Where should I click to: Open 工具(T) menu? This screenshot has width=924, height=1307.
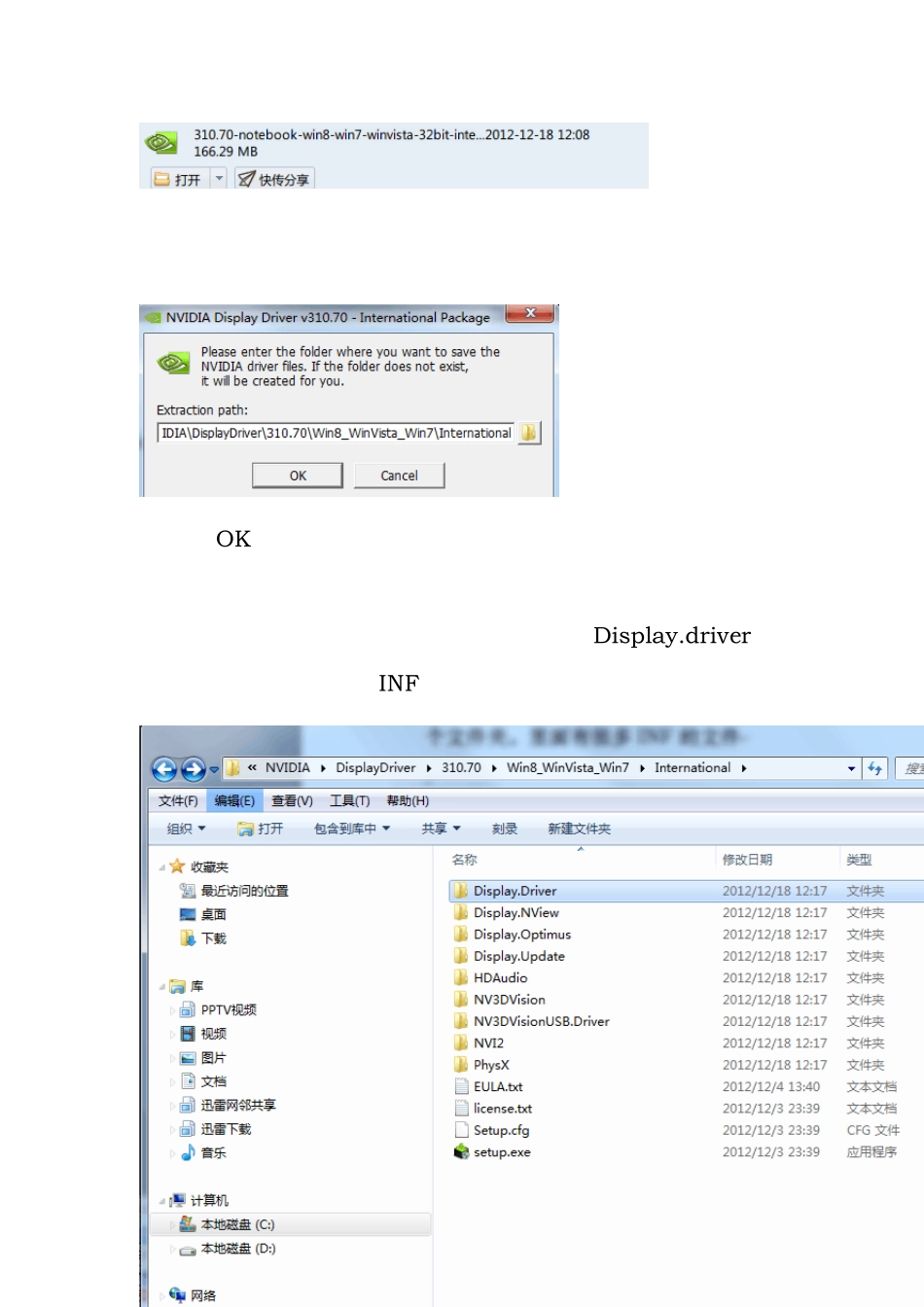(x=349, y=800)
